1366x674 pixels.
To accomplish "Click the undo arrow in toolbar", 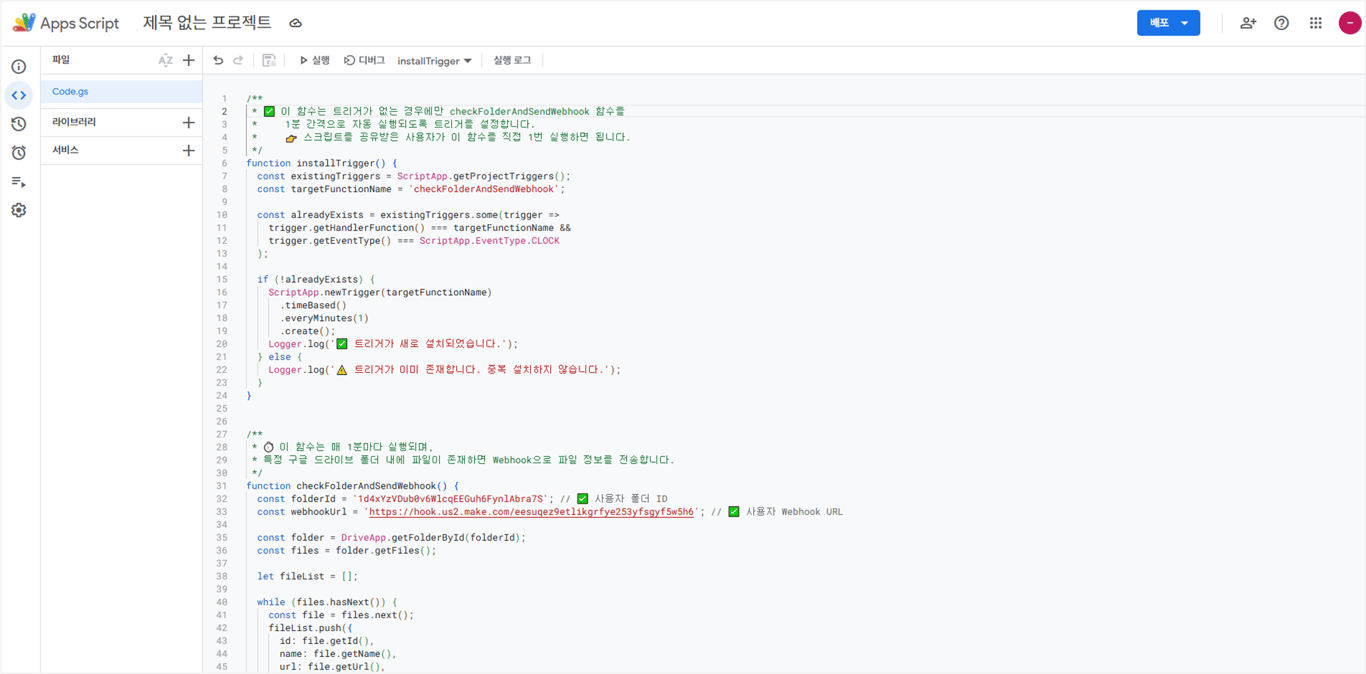I will click(218, 61).
